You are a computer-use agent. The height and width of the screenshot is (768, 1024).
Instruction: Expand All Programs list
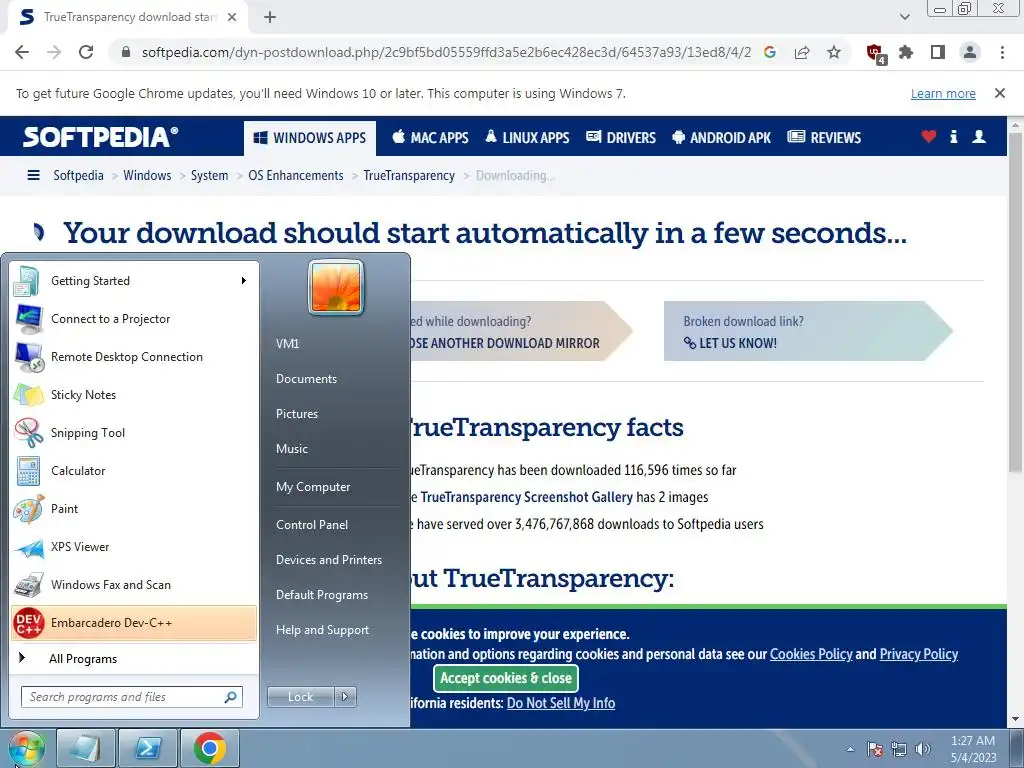tap(134, 658)
